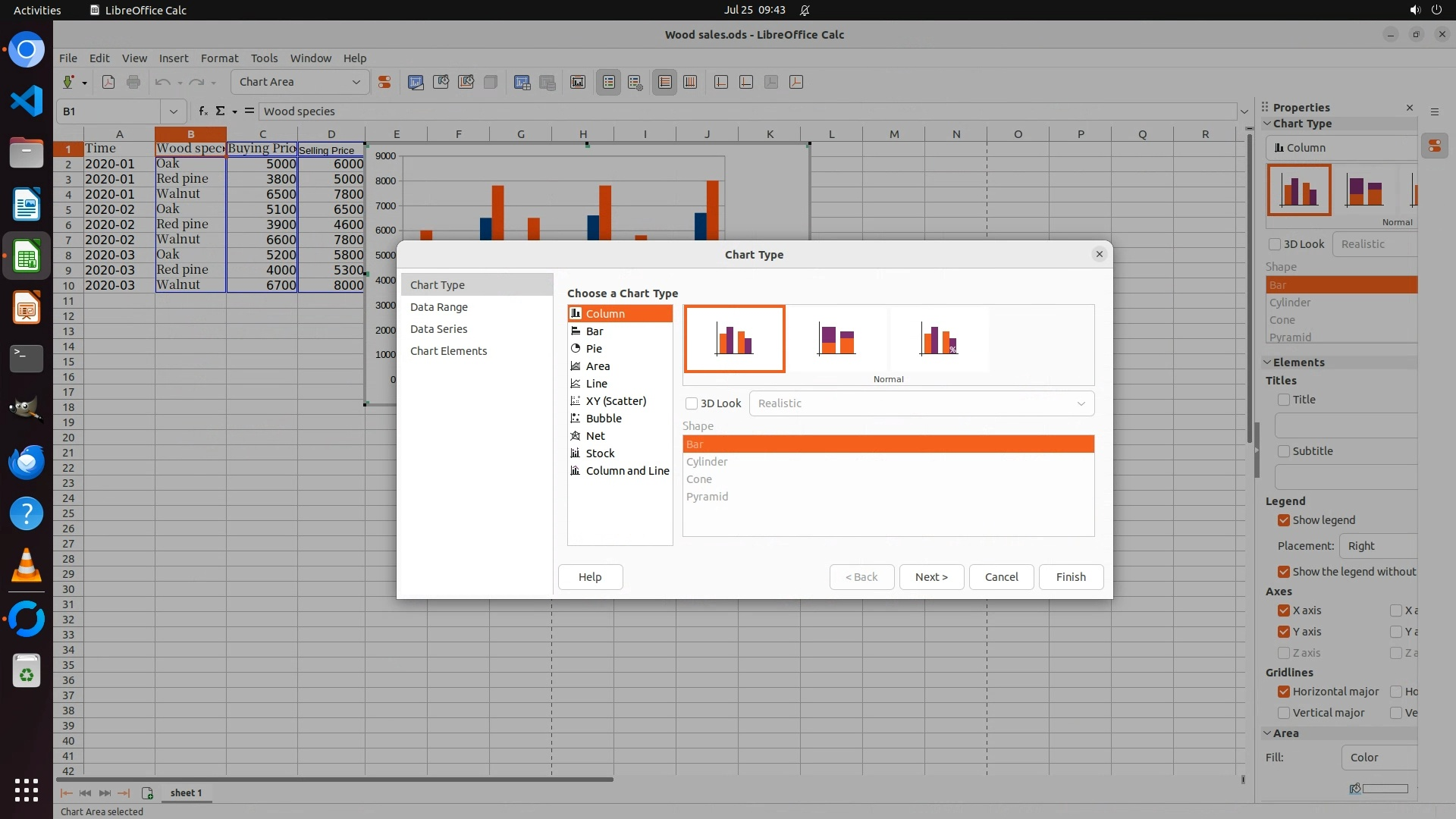Image resolution: width=1456 pixels, height=819 pixels.
Task: Expand the Name Box dropdown arrow
Action: [x=174, y=111]
